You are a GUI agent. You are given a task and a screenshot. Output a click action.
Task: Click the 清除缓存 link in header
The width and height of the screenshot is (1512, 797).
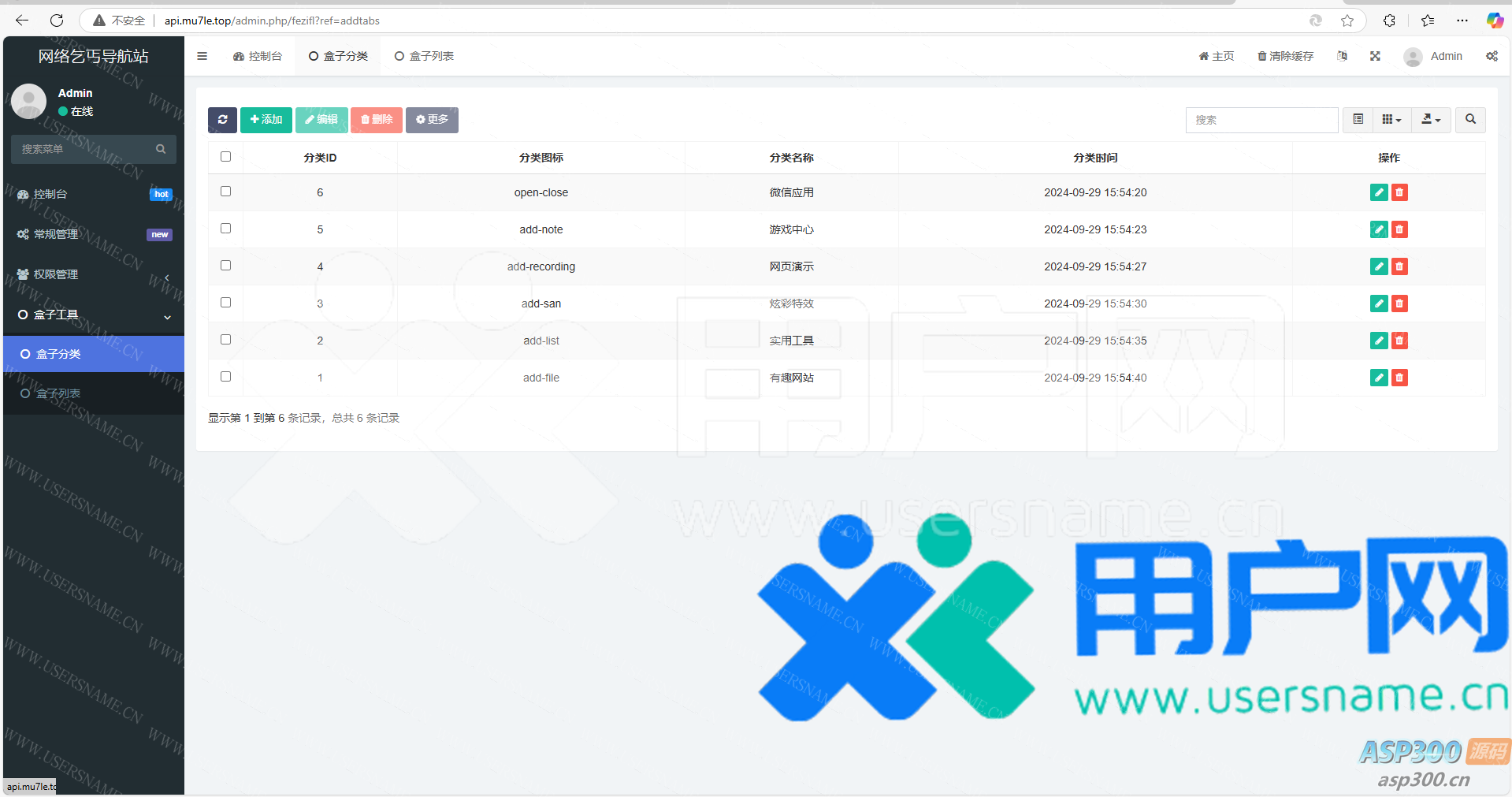coord(1285,56)
